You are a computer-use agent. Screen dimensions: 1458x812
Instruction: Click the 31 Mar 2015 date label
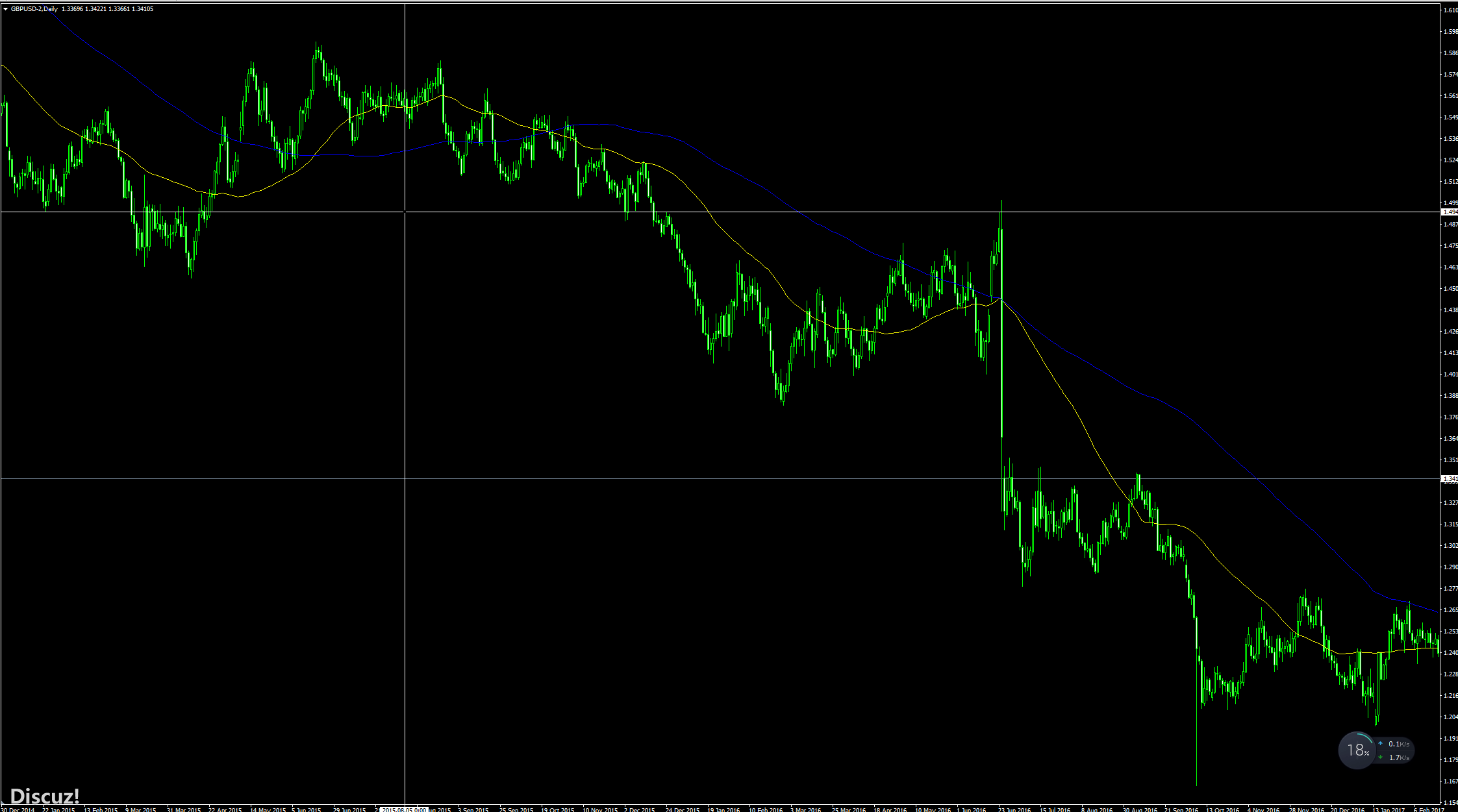pos(184,809)
